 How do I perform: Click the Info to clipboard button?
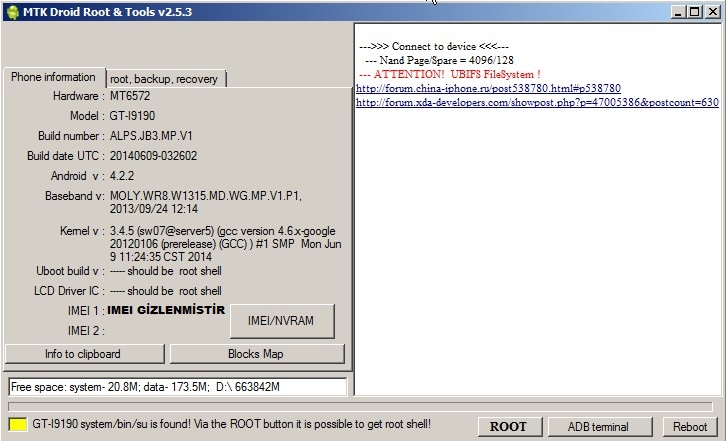pyautogui.click(x=83, y=354)
